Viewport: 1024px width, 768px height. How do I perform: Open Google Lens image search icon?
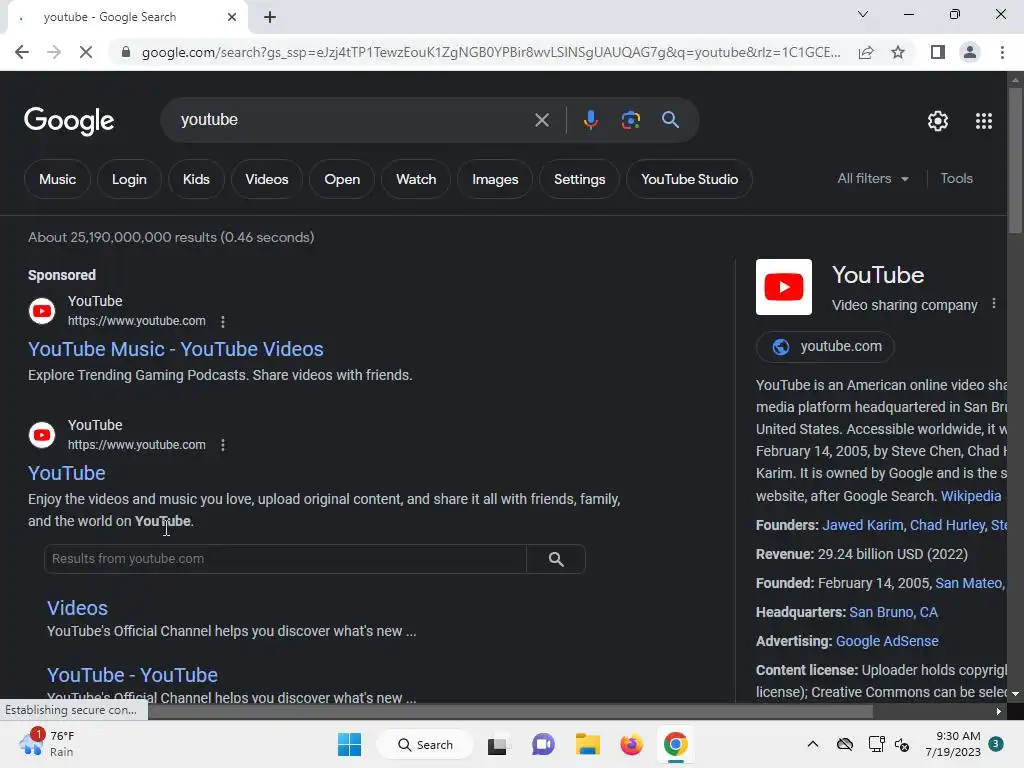[x=630, y=120]
